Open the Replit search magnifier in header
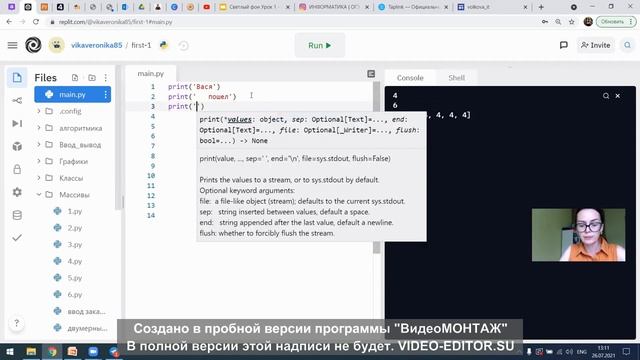Image resolution: width=640 pixels, height=360 pixels. (x=627, y=45)
